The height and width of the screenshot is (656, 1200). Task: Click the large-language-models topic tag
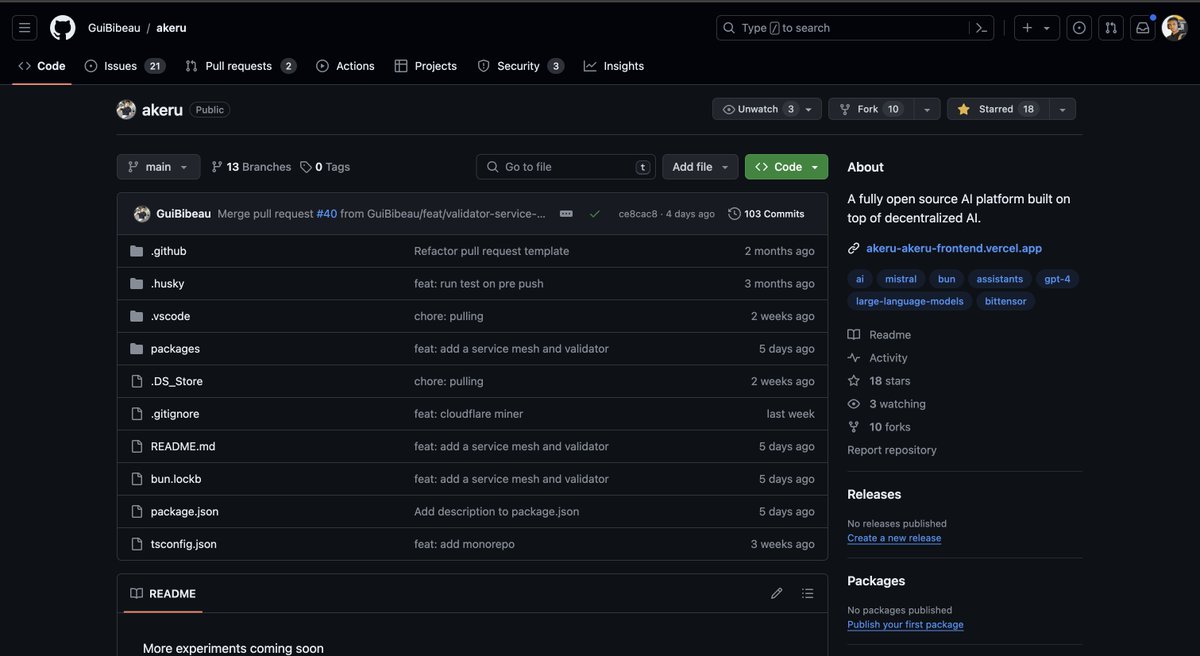tap(909, 301)
